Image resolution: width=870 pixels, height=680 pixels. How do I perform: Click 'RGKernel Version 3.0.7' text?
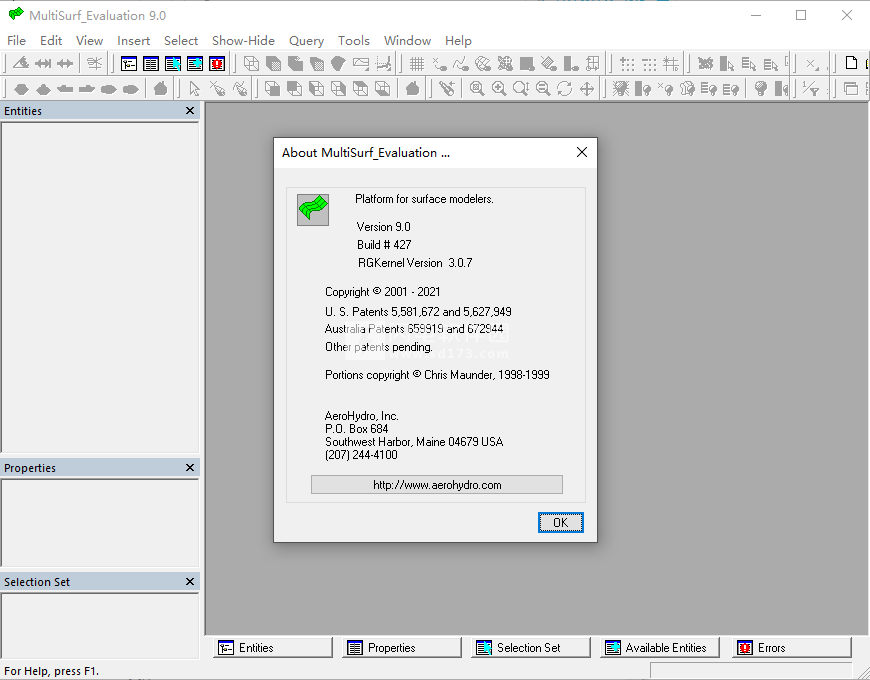pos(415,263)
